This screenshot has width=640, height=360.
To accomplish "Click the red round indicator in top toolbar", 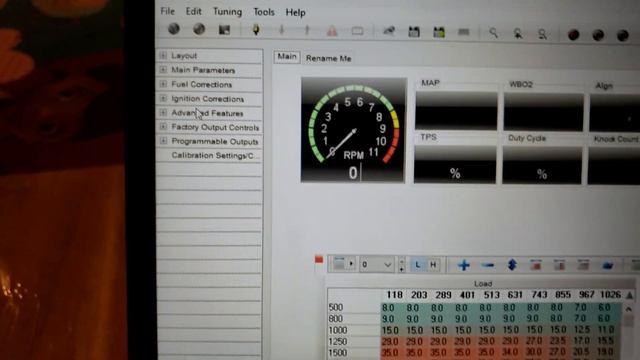I will (573, 35).
